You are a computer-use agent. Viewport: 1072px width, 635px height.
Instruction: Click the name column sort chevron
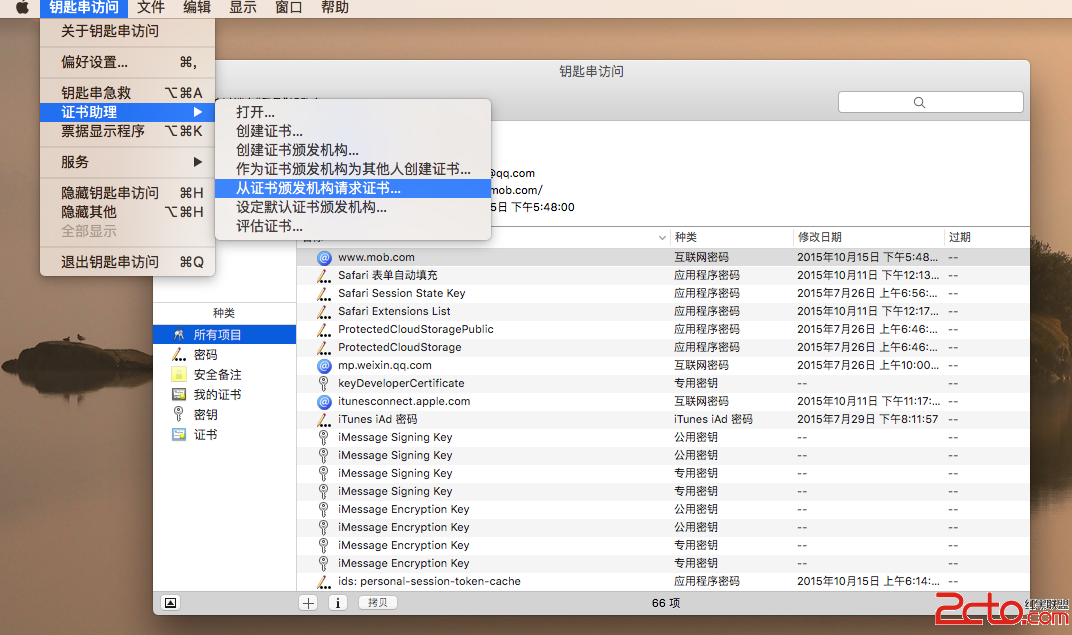662,238
